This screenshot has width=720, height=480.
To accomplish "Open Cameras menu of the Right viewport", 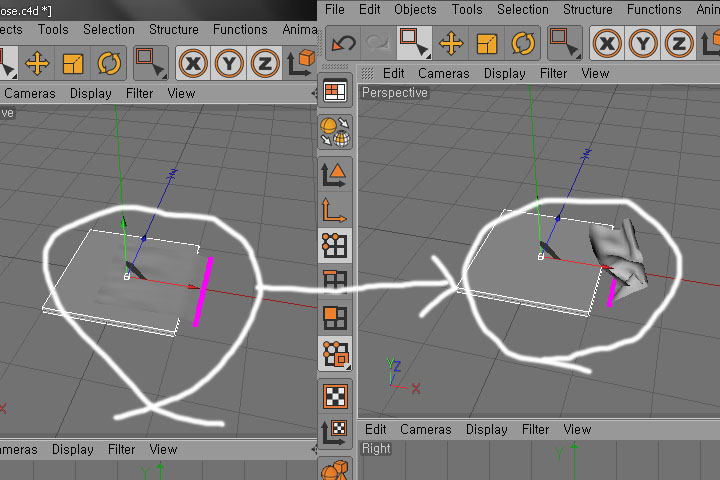I will [426, 429].
